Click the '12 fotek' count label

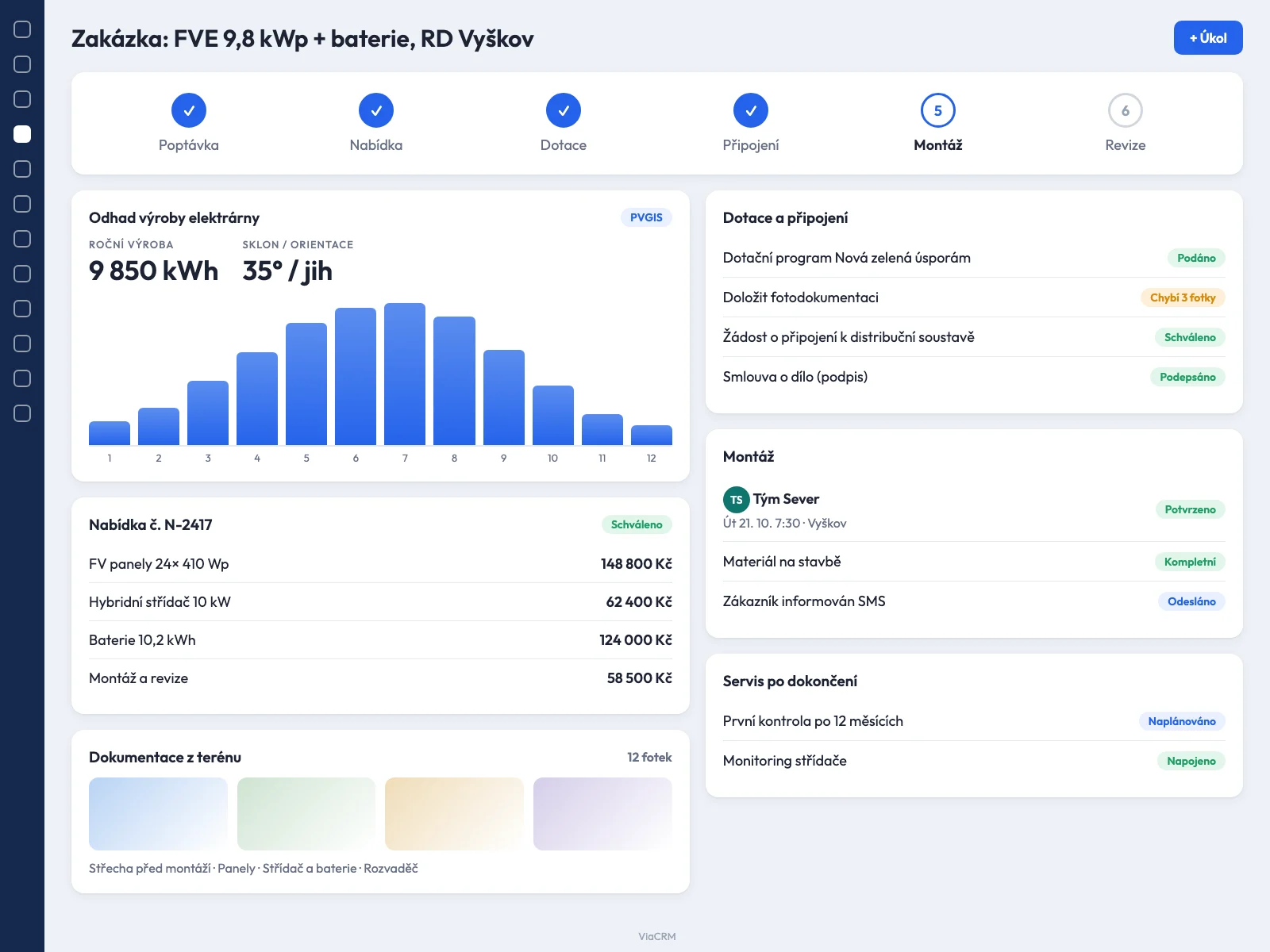point(649,757)
